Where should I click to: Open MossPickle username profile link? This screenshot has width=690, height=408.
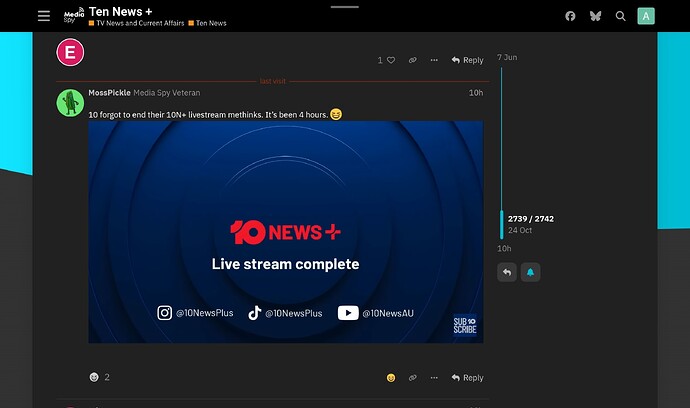coord(109,93)
